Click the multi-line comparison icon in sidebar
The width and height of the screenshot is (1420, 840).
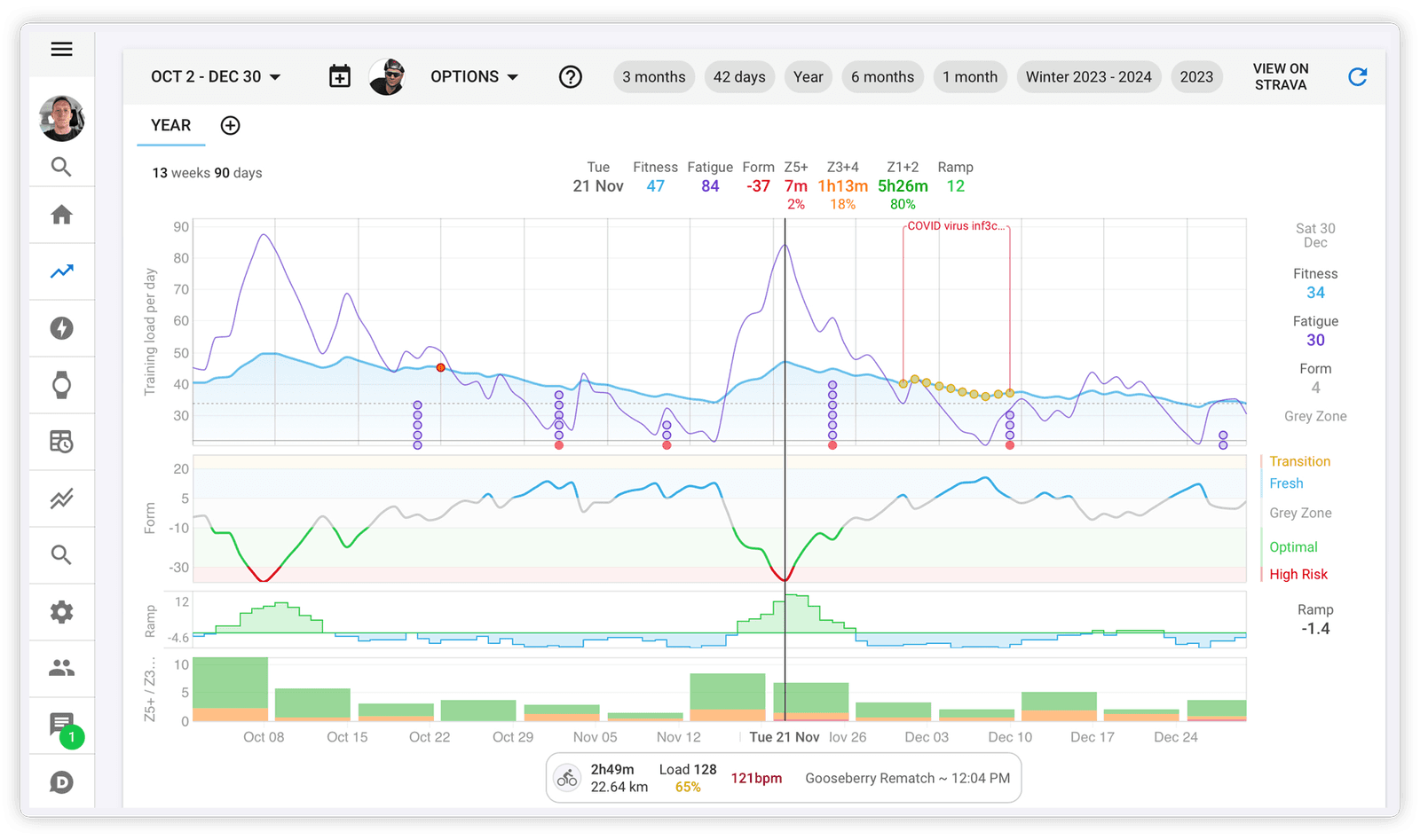click(61, 499)
